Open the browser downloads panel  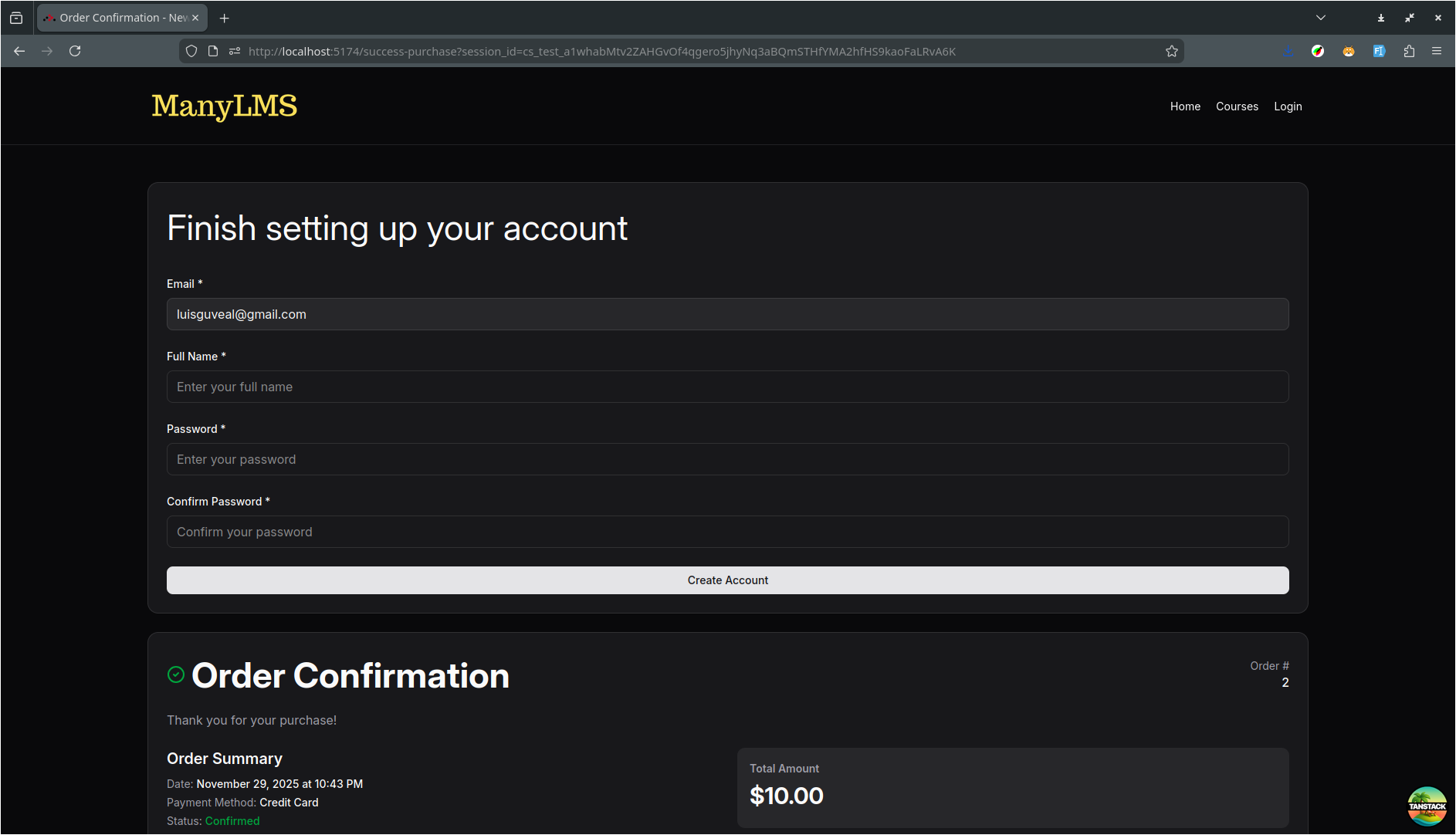pos(1288,51)
